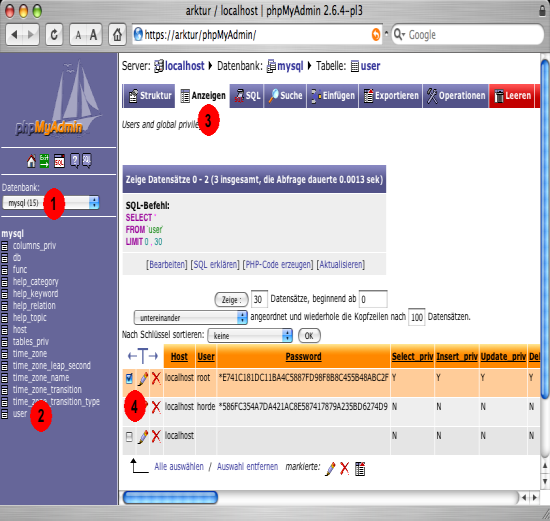Go back with the browser back arrow
The height and width of the screenshot is (521, 550).
tap(14, 34)
